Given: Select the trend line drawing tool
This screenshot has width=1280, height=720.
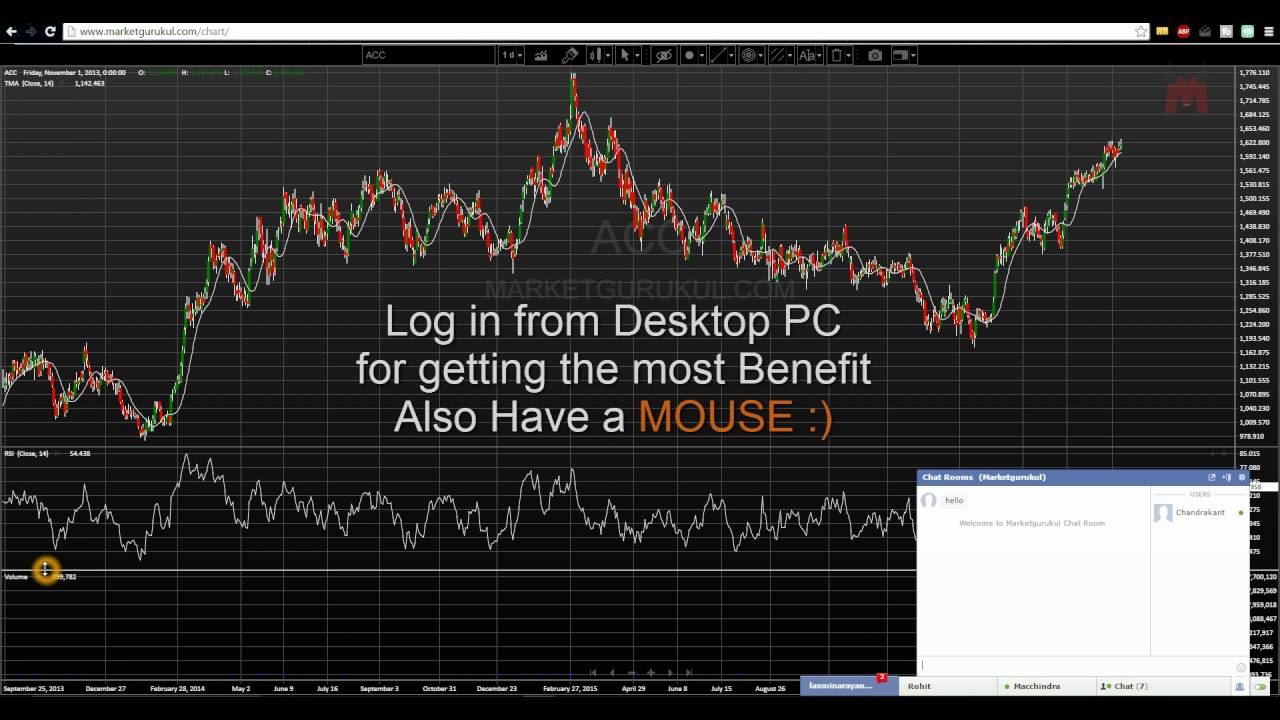Looking at the screenshot, I should [719, 55].
